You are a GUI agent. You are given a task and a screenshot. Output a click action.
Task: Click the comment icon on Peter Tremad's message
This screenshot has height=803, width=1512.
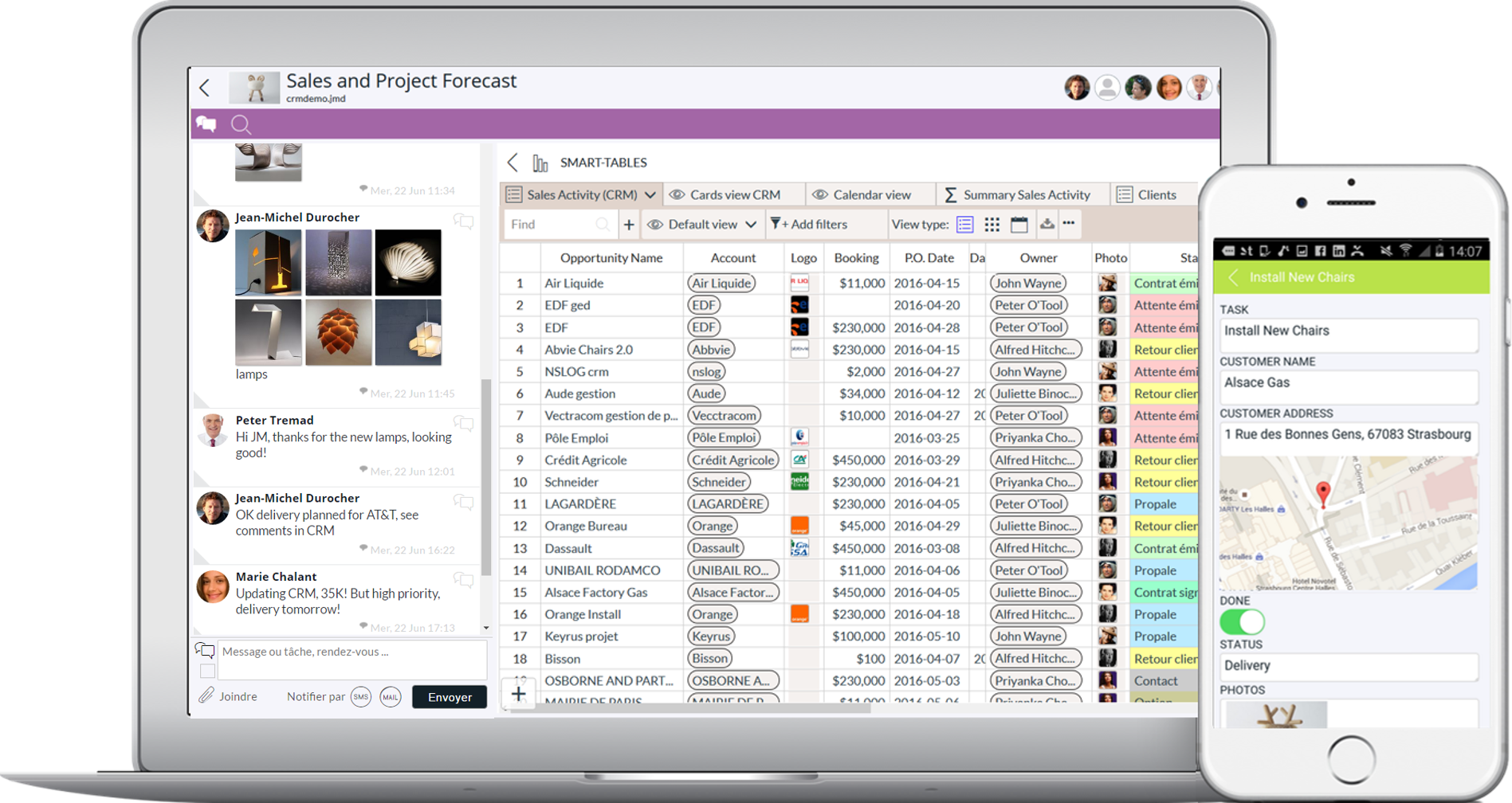click(463, 423)
